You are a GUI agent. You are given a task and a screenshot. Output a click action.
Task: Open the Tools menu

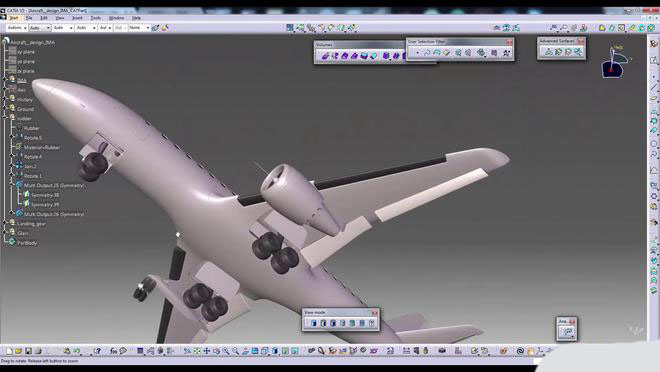coord(96,18)
